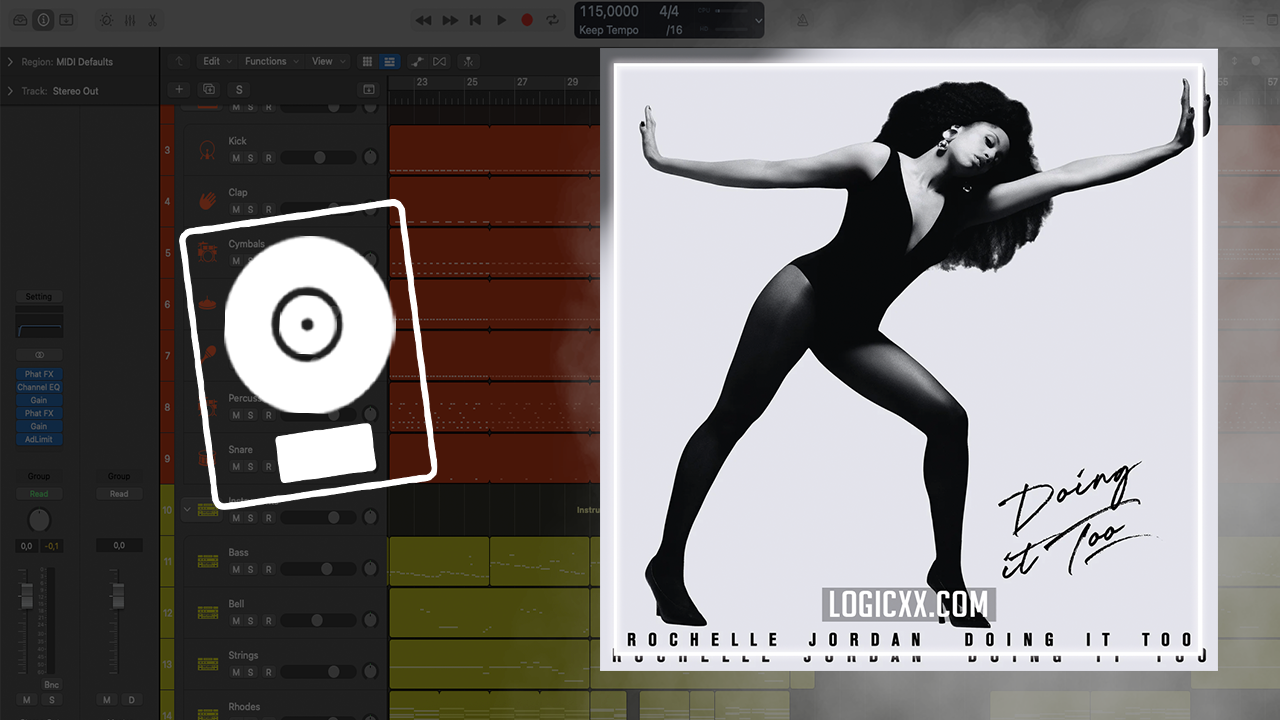
Task: Click the channel EQ thumbnail display
Action: click(39, 328)
